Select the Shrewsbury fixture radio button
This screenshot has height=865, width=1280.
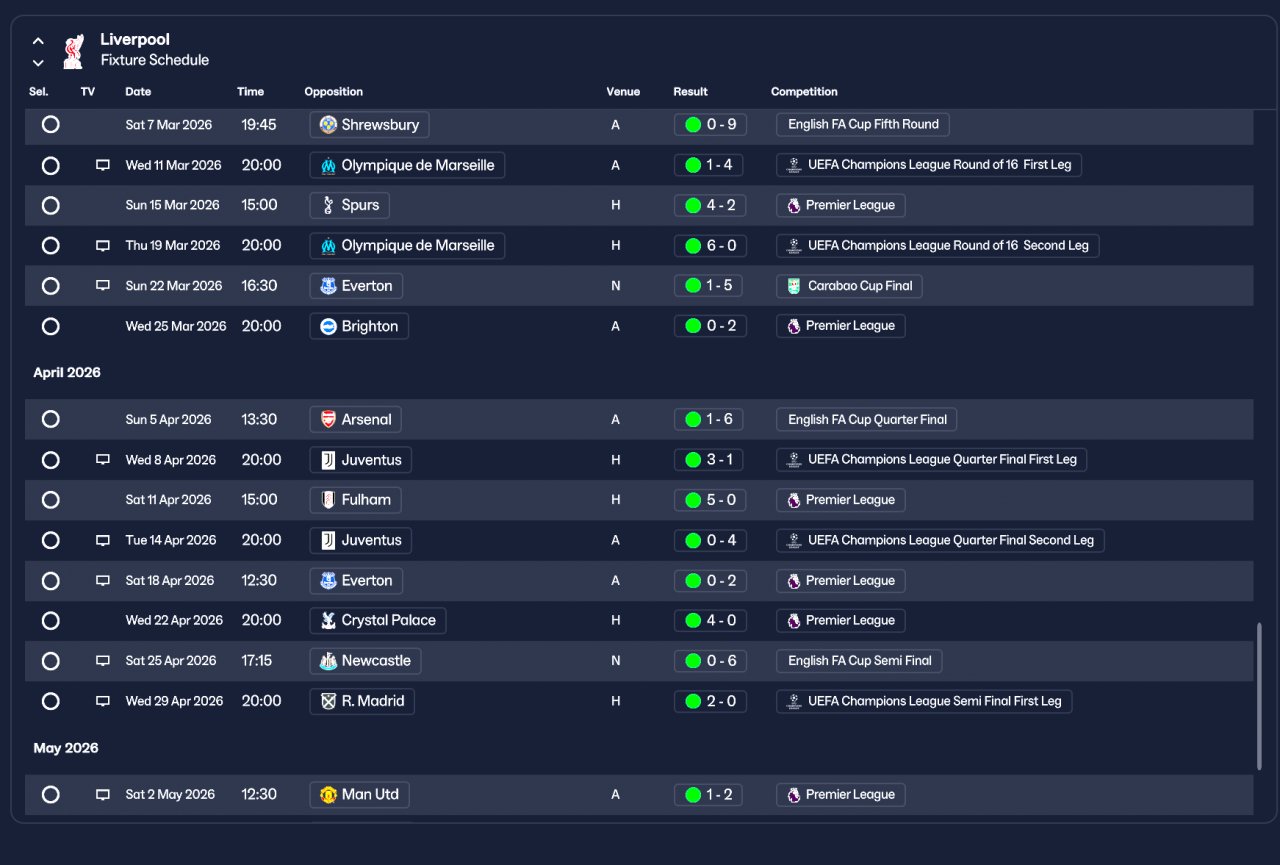(51, 125)
